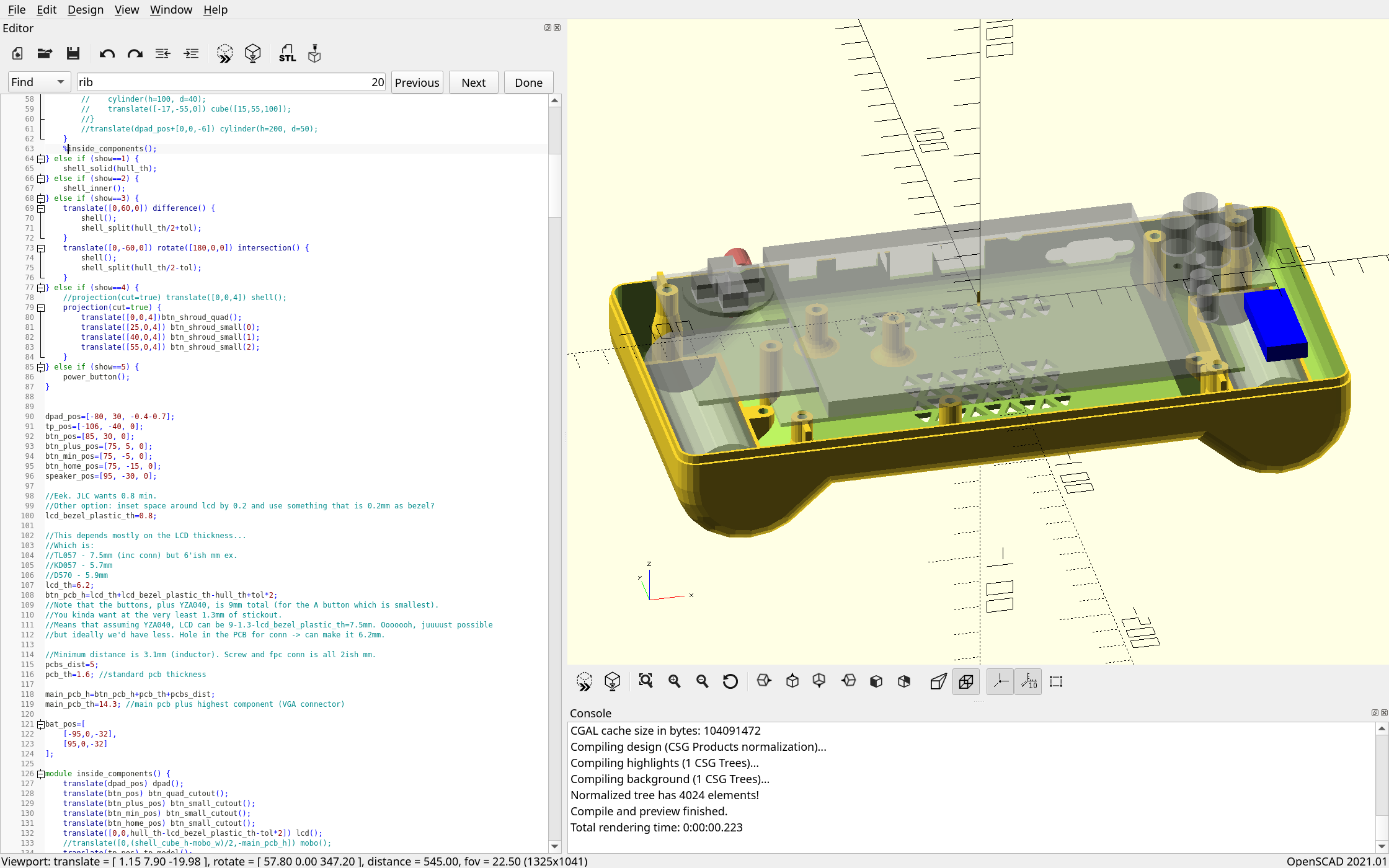
Task: Switch to the Right view
Action: click(x=764, y=681)
